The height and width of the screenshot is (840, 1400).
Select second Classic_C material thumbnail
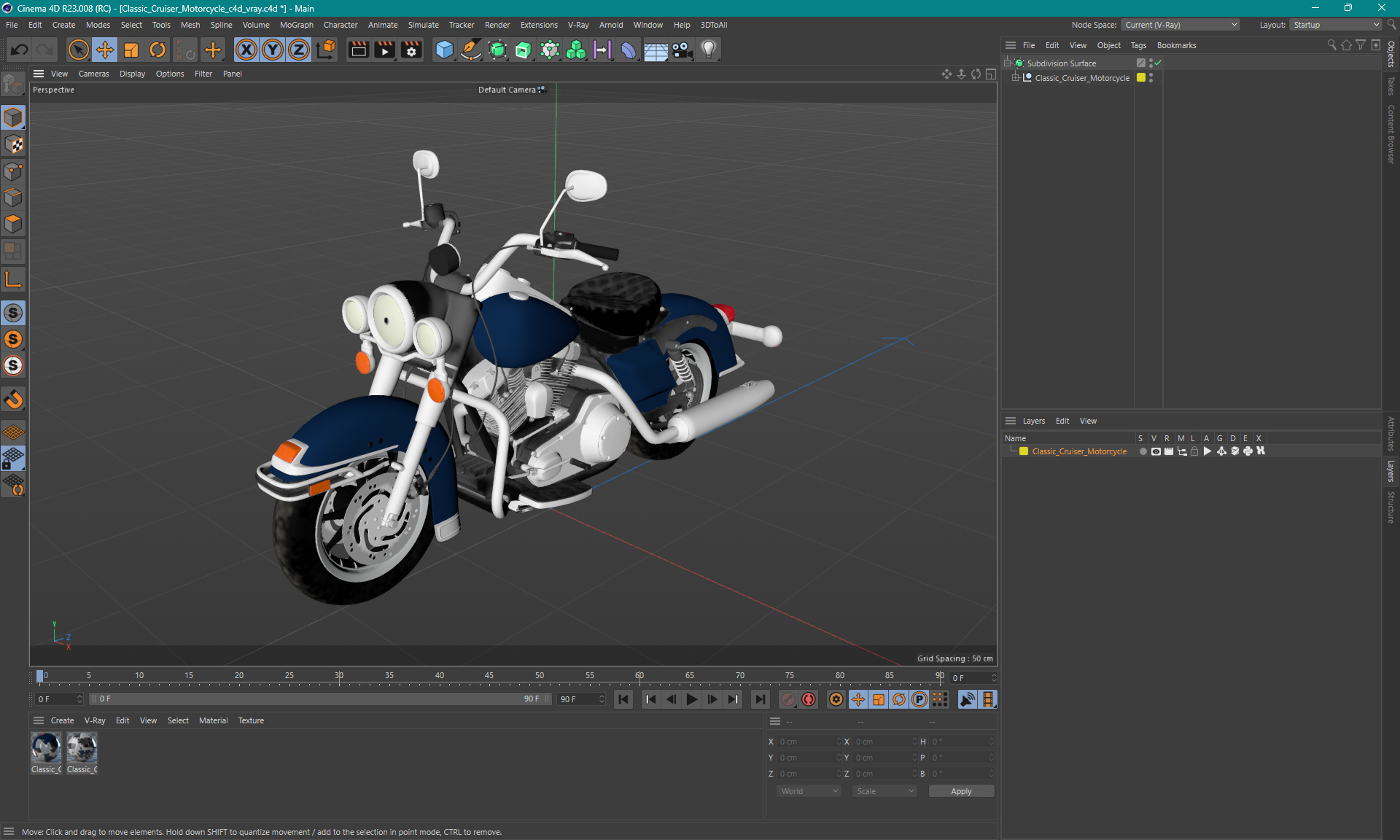pos(82,752)
